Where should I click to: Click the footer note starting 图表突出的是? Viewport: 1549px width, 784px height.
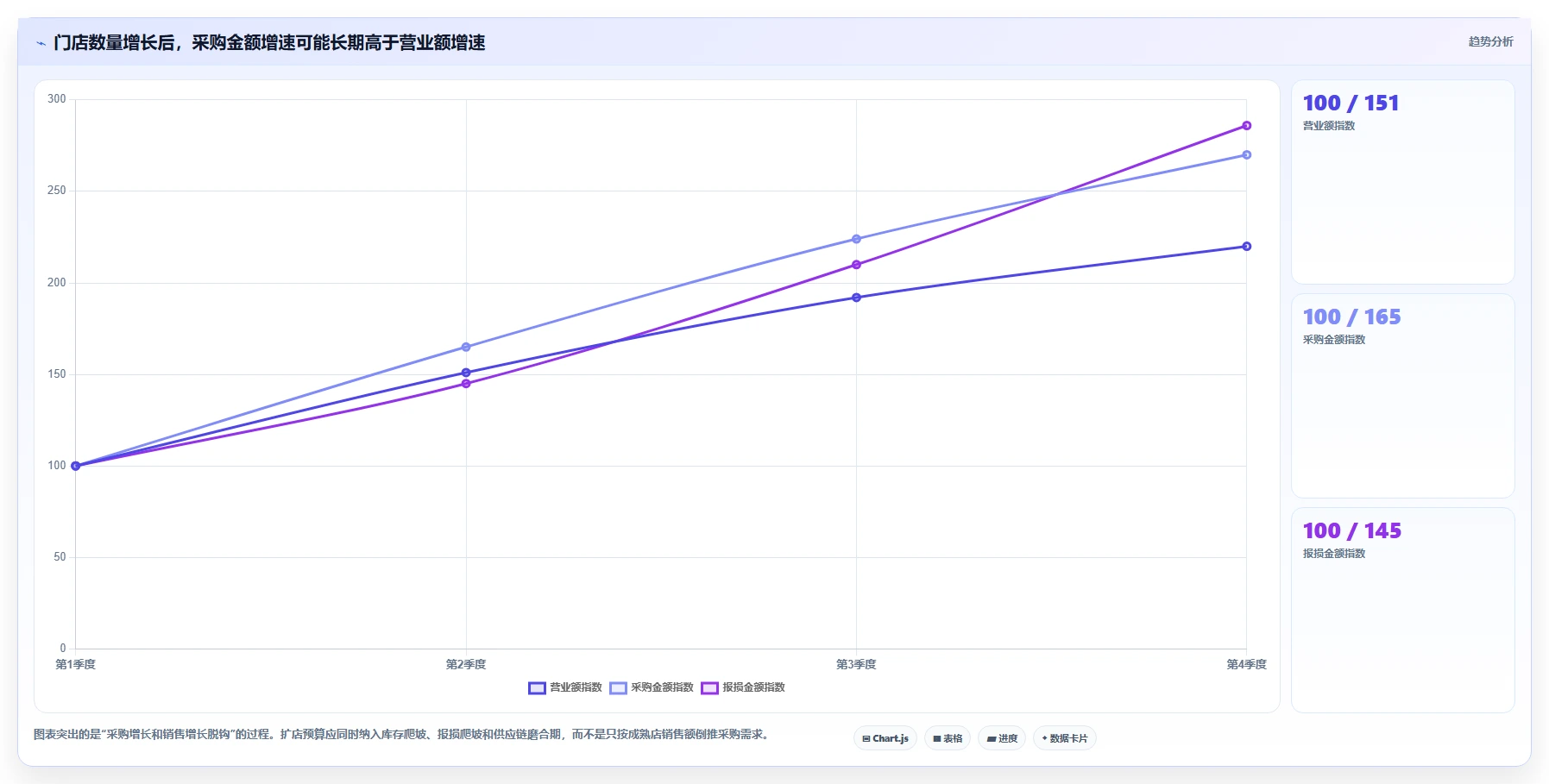click(x=401, y=735)
